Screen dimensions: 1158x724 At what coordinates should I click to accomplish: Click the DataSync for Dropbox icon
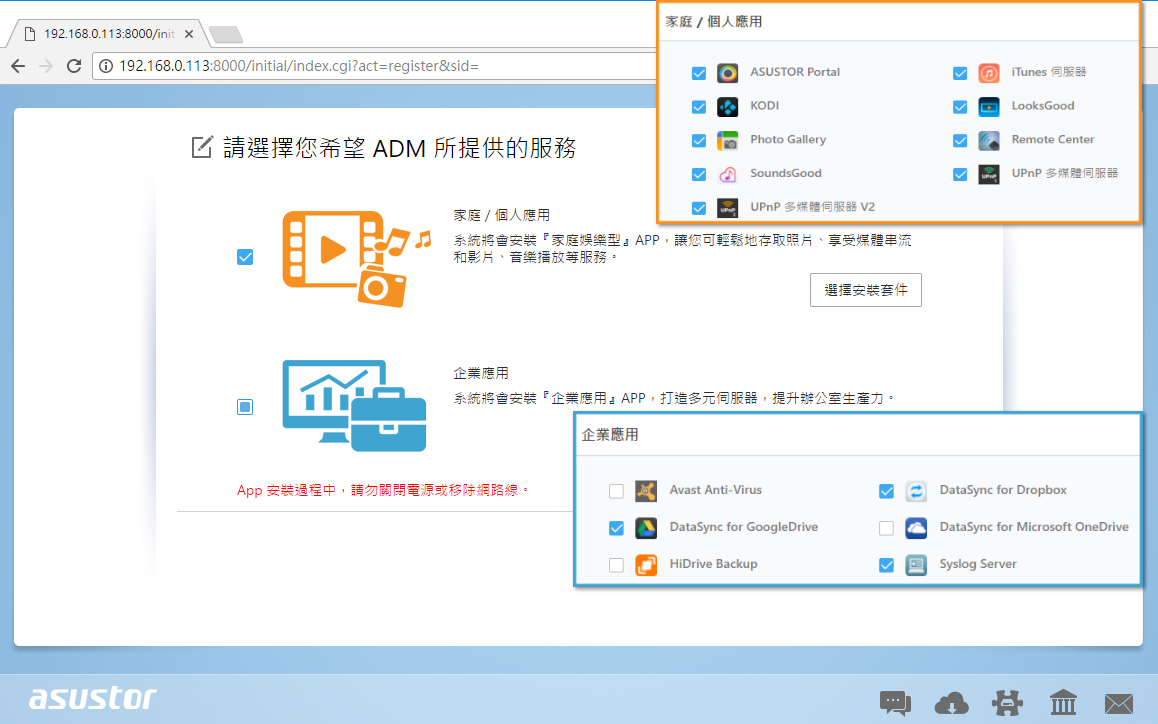[917, 491]
